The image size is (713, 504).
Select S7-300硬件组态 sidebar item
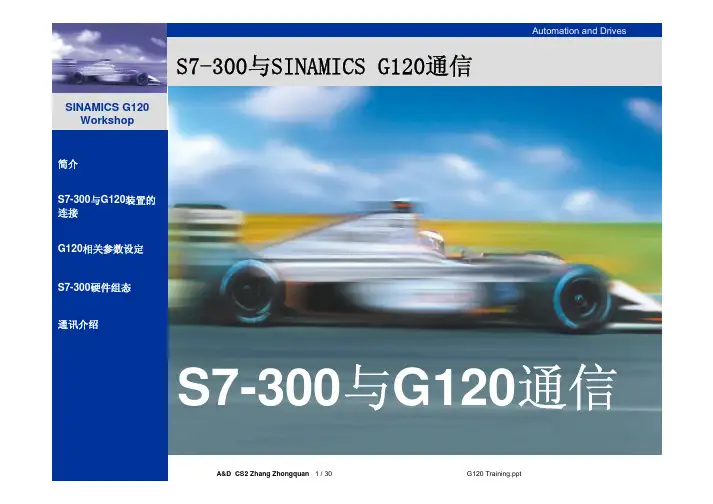[95, 286]
